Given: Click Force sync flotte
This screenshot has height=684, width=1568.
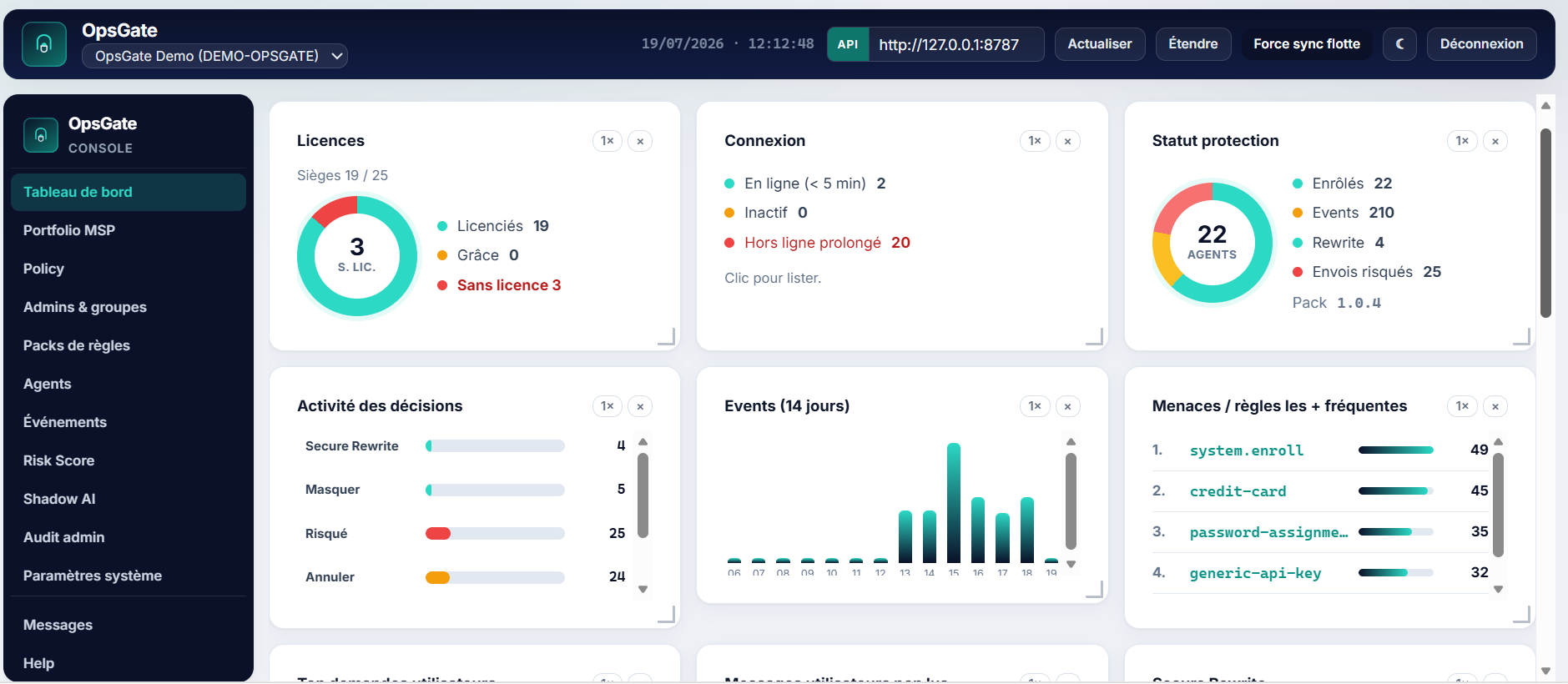Looking at the screenshot, I should coord(1307,44).
